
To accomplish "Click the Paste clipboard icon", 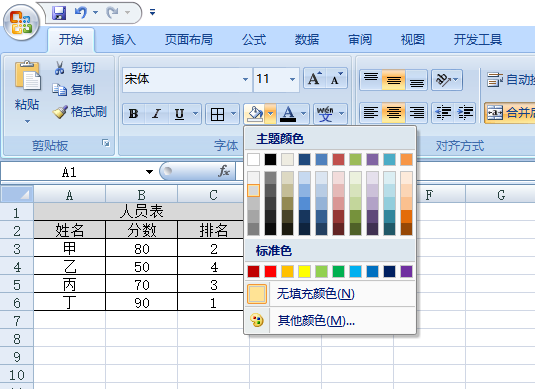I will pyautogui.click(x=27, y=76).
